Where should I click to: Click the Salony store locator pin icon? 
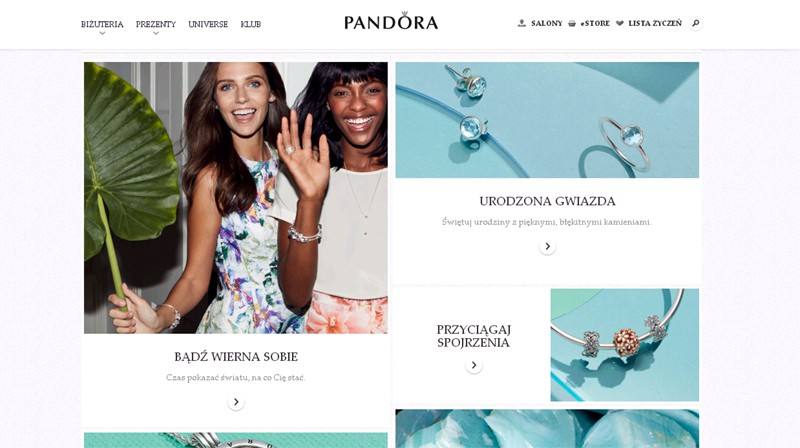[x=521, y=23]
